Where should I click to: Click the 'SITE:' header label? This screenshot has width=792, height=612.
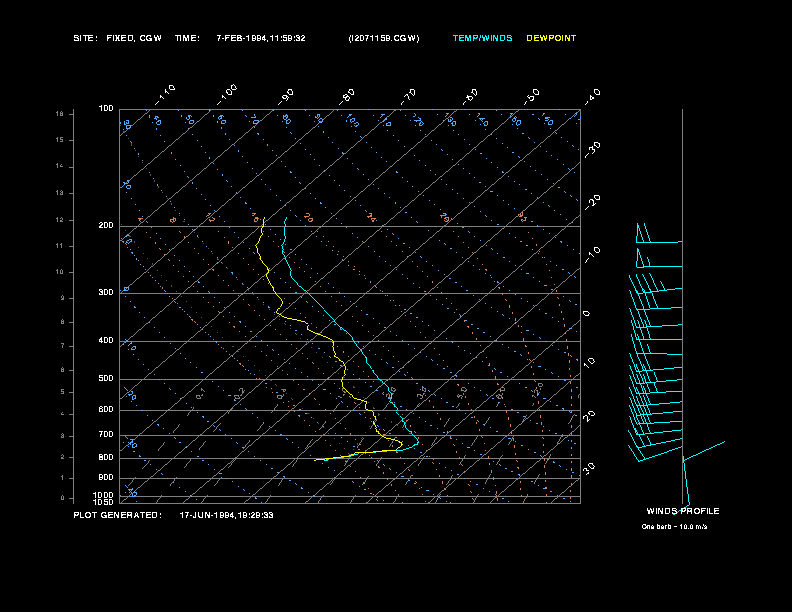pyautogui.click(x=85, y=38)
